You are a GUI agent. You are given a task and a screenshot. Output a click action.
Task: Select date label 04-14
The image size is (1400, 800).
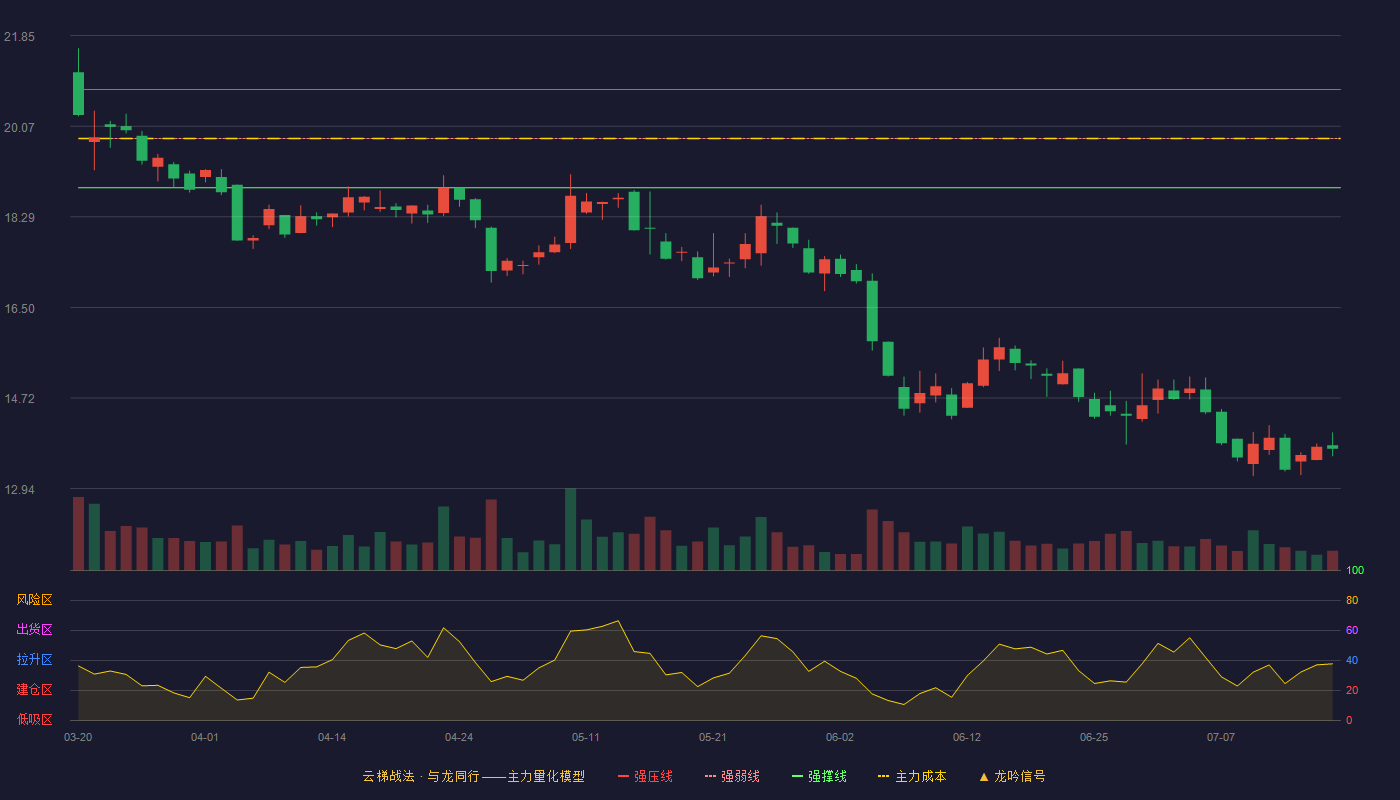(332, 737)
